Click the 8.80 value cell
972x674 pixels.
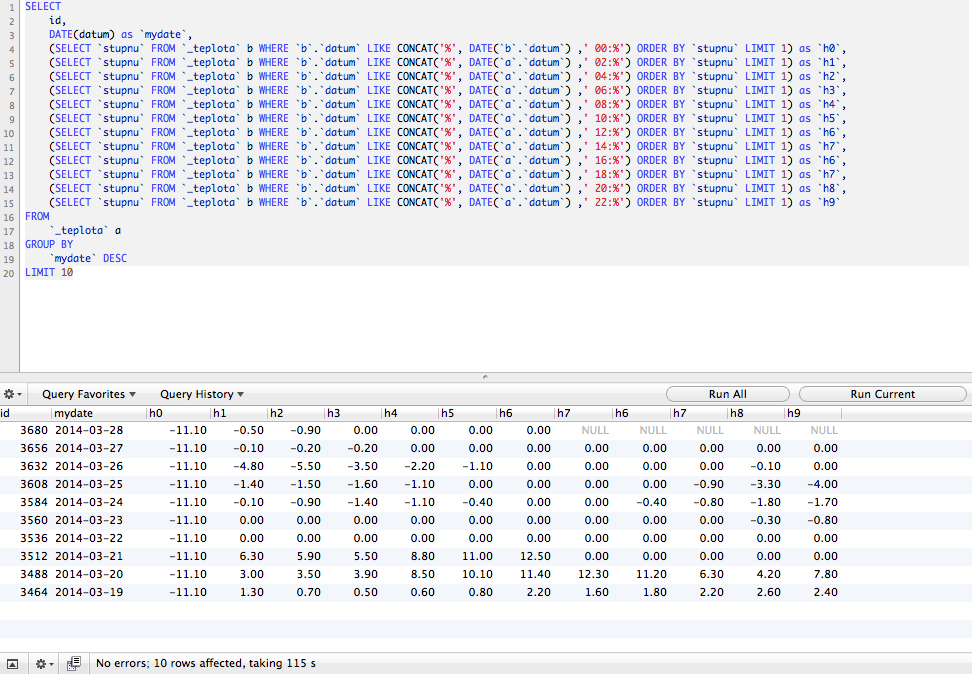point(422,556)
